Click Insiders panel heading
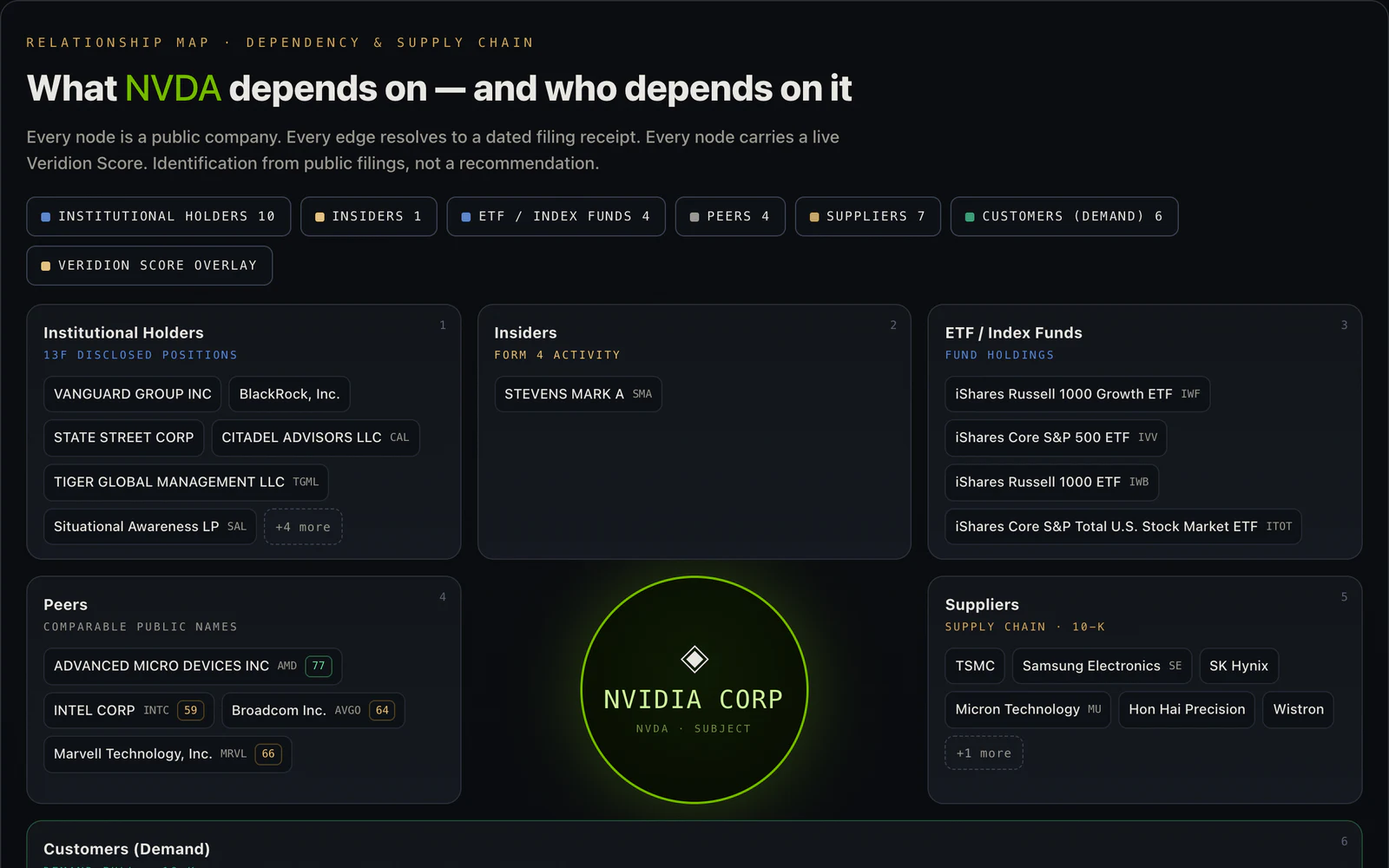Screen dimensions: 1389x868 (x=525, y=332)
